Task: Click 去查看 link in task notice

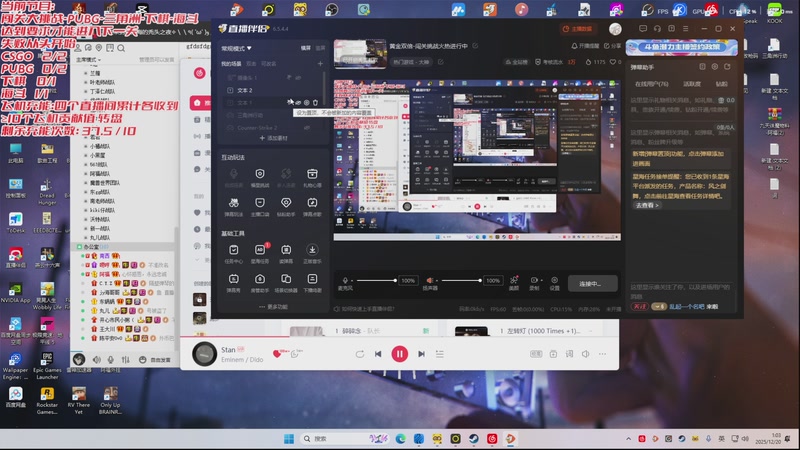Action: pyautogui.click(x=647, y=205)
